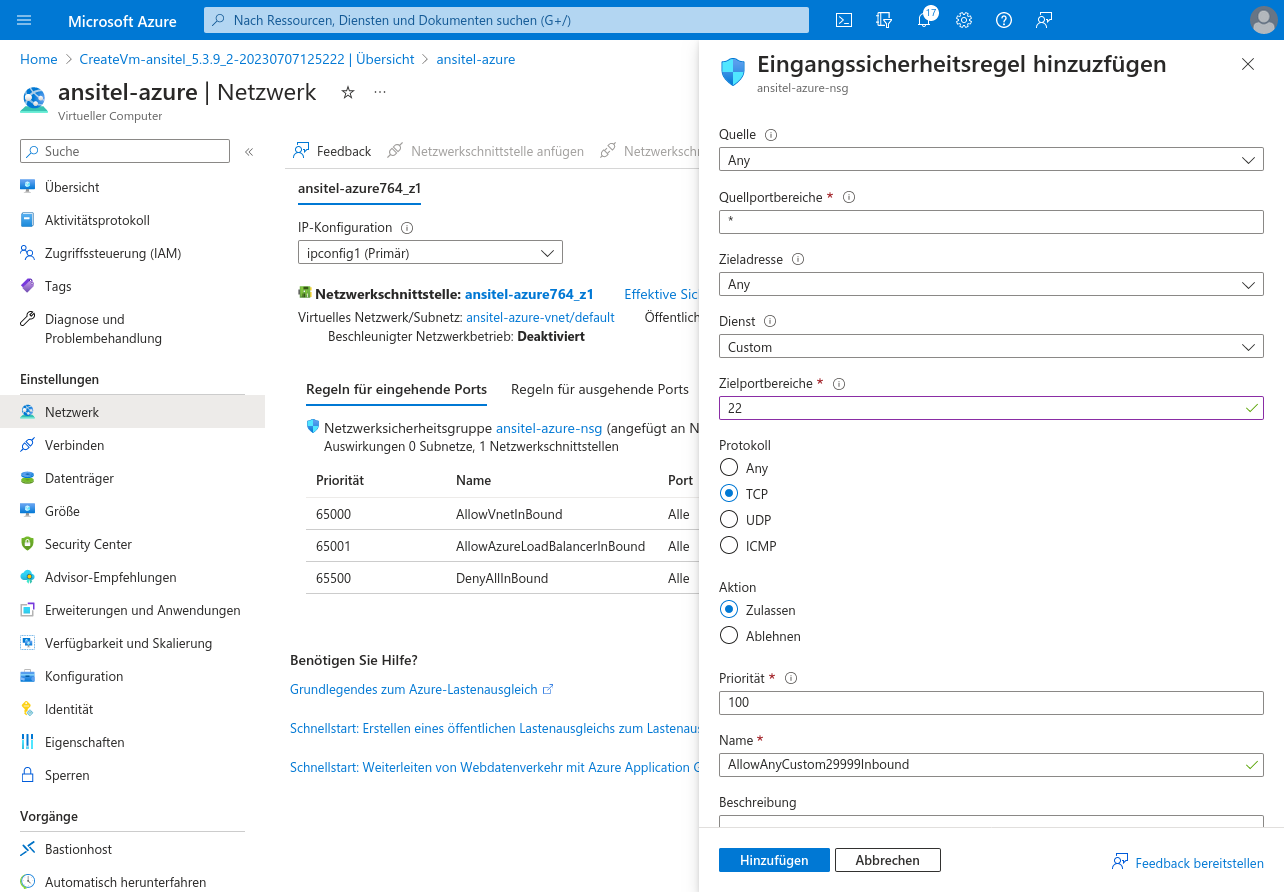Screen dimensions: 1284x892
Task: Close the Eingangssicherheitsregel panel
Action: coord(1247,64)
